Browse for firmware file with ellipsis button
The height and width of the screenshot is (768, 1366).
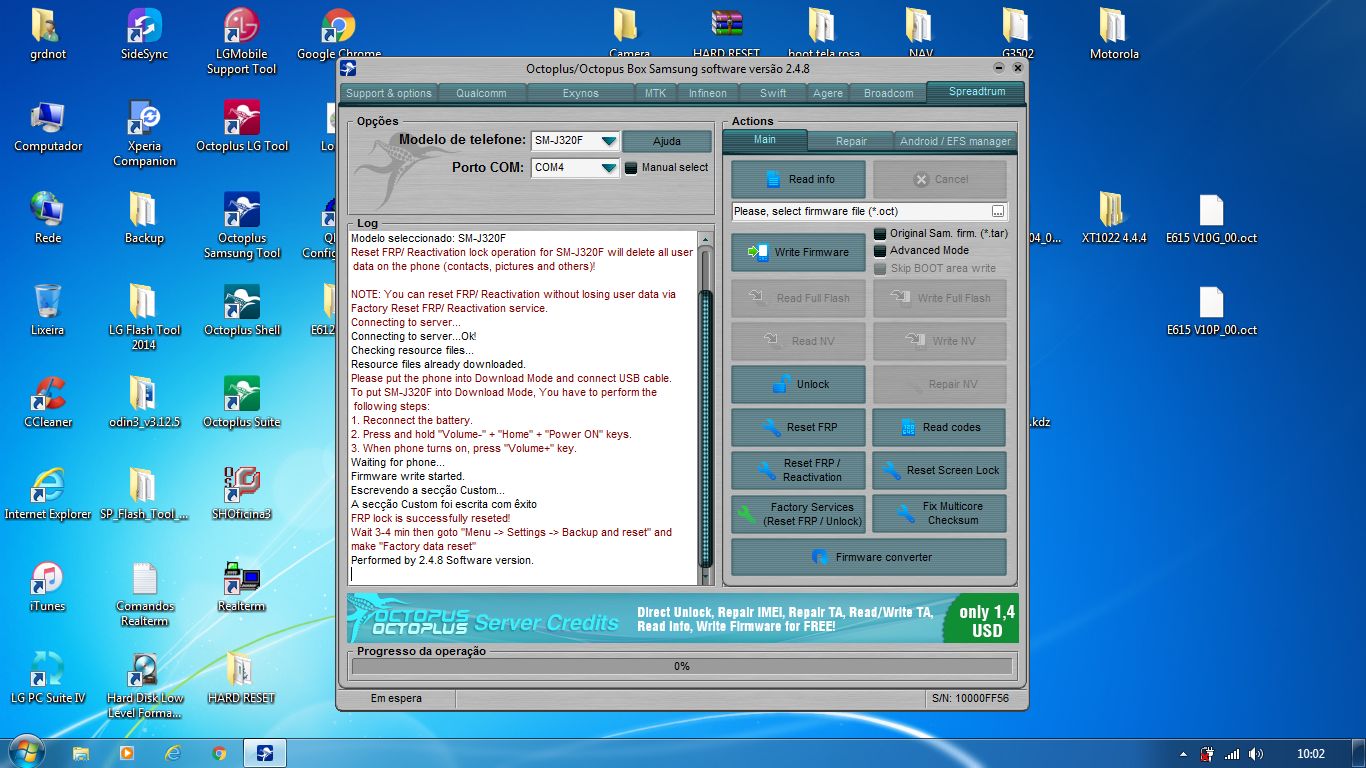point(998,212)
